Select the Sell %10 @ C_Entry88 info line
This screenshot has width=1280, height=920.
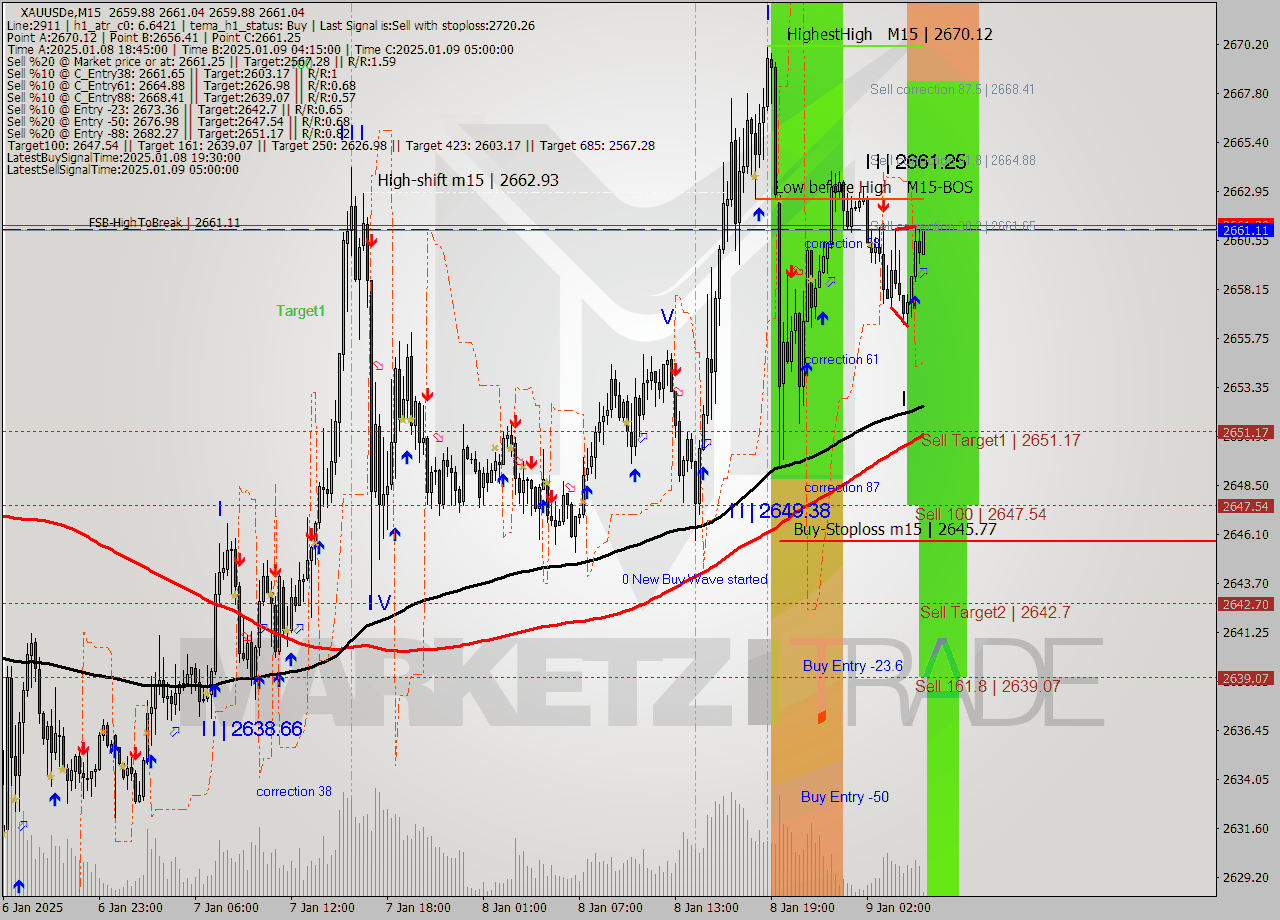pos(181,97)
